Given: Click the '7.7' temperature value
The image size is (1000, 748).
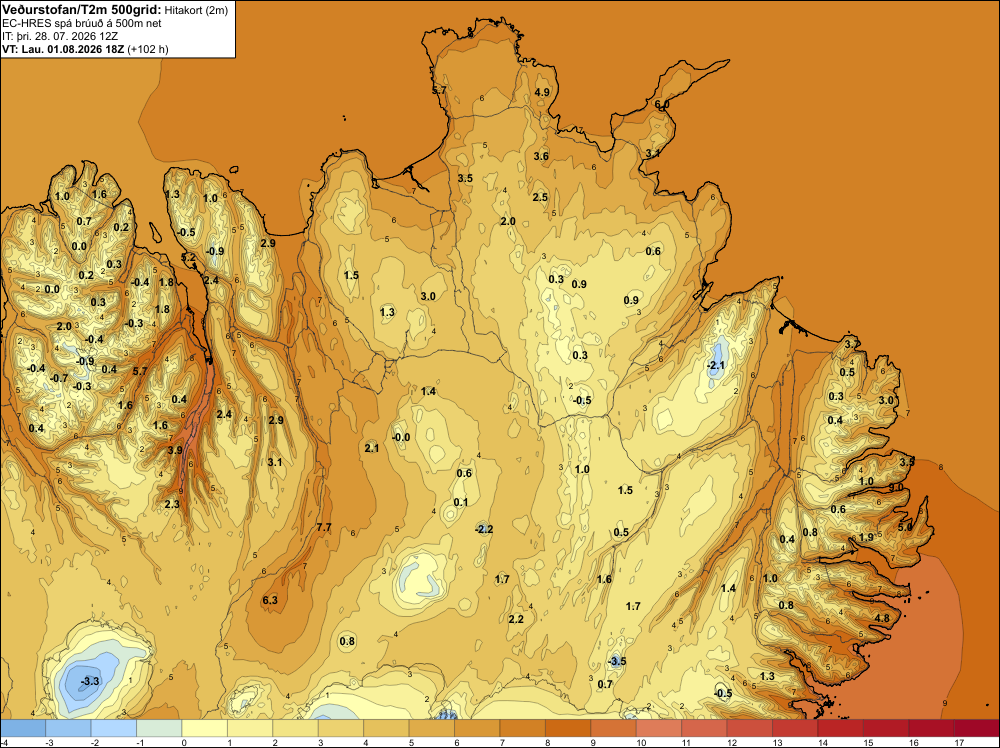Looking at the screenshot, I should 324,527.
